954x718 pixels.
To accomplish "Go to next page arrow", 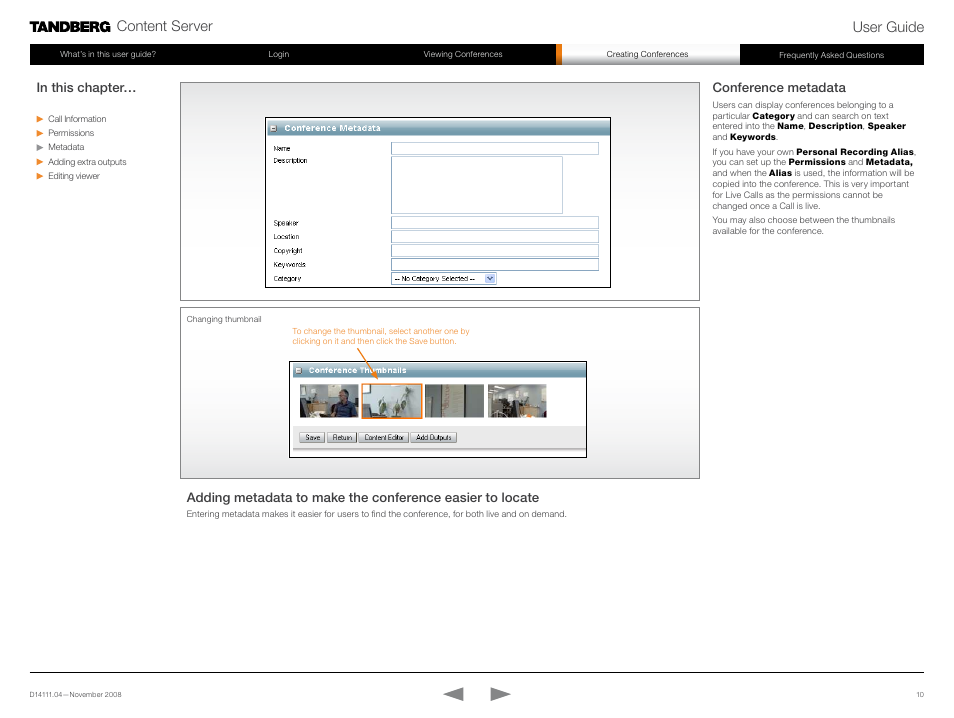I will point(500,694).
